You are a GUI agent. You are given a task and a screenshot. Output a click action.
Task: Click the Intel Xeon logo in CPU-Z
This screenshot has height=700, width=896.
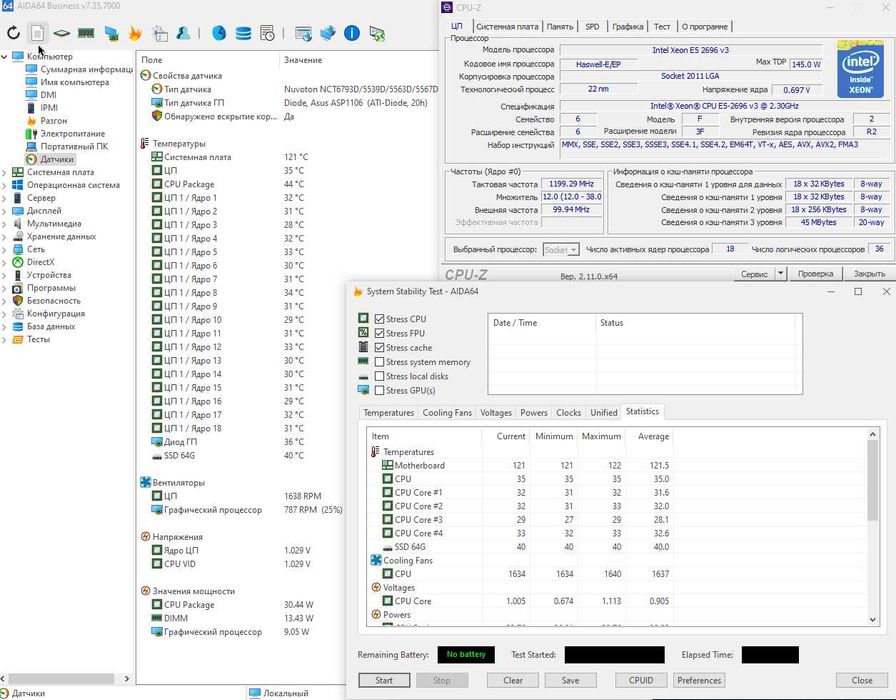point(860,69)
